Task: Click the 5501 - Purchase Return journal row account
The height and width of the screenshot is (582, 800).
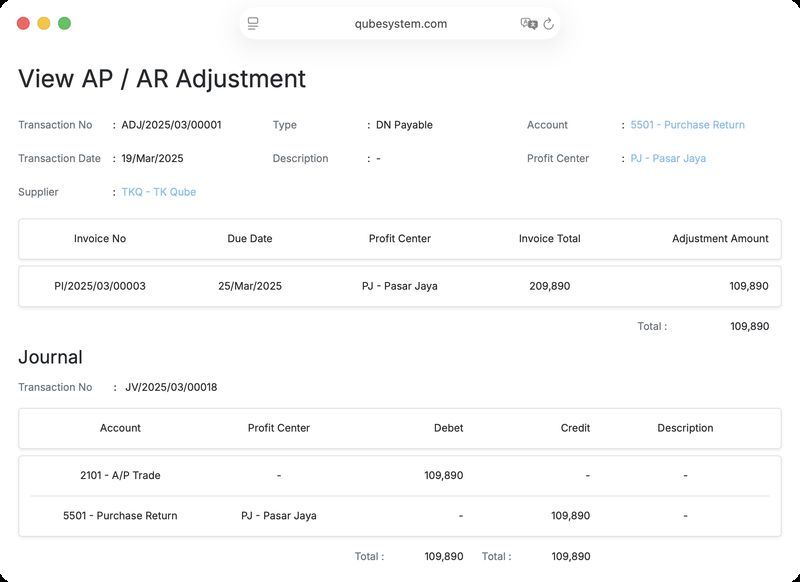Action: pos(120,516)
